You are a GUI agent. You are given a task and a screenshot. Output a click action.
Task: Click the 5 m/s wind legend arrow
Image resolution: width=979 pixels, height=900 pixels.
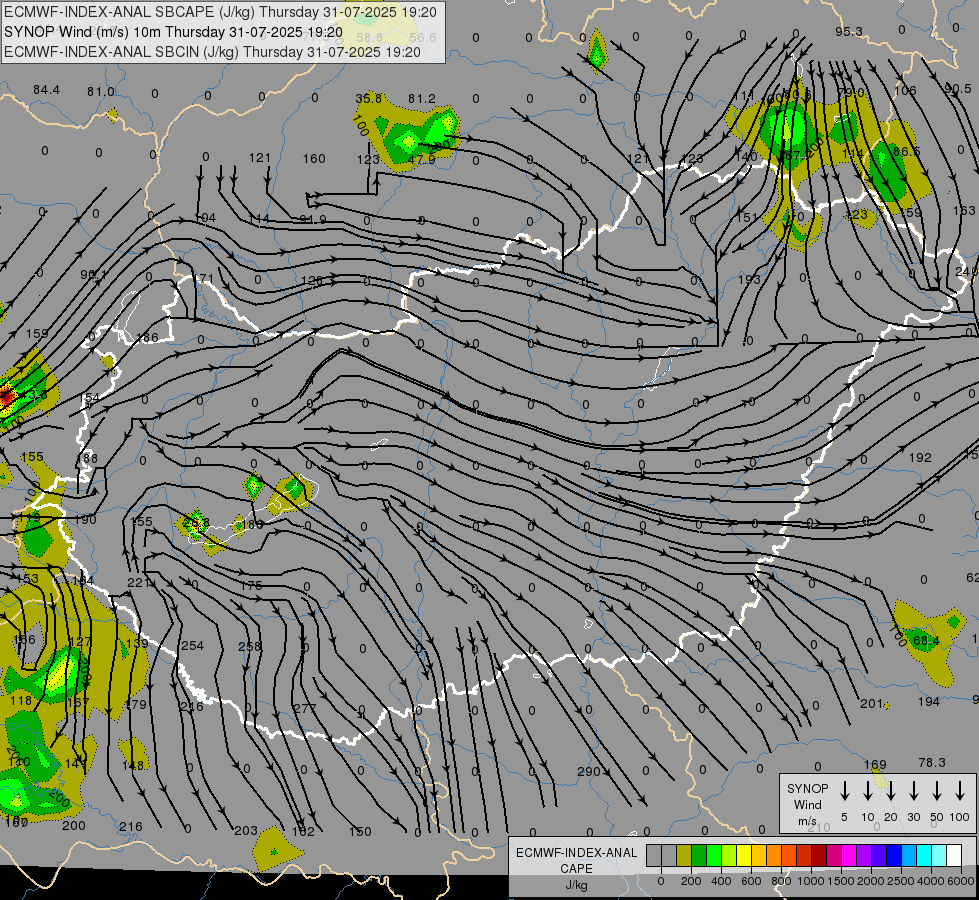coord(845,791)
